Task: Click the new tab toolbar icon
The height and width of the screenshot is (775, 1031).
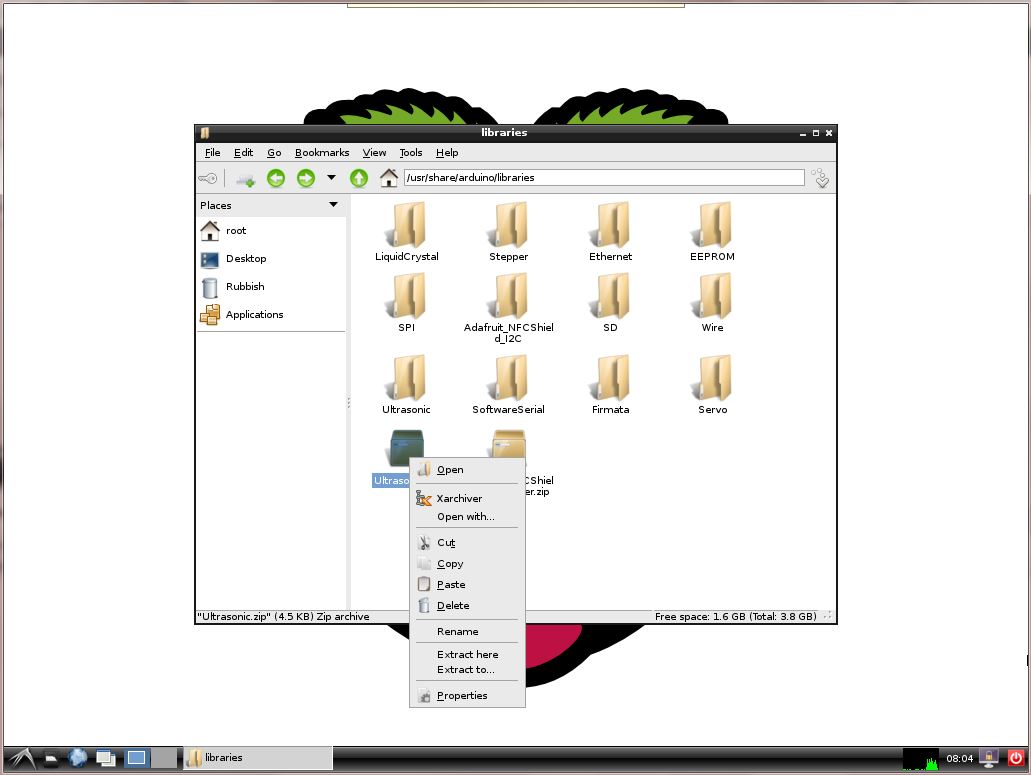Action: [245, 179]
